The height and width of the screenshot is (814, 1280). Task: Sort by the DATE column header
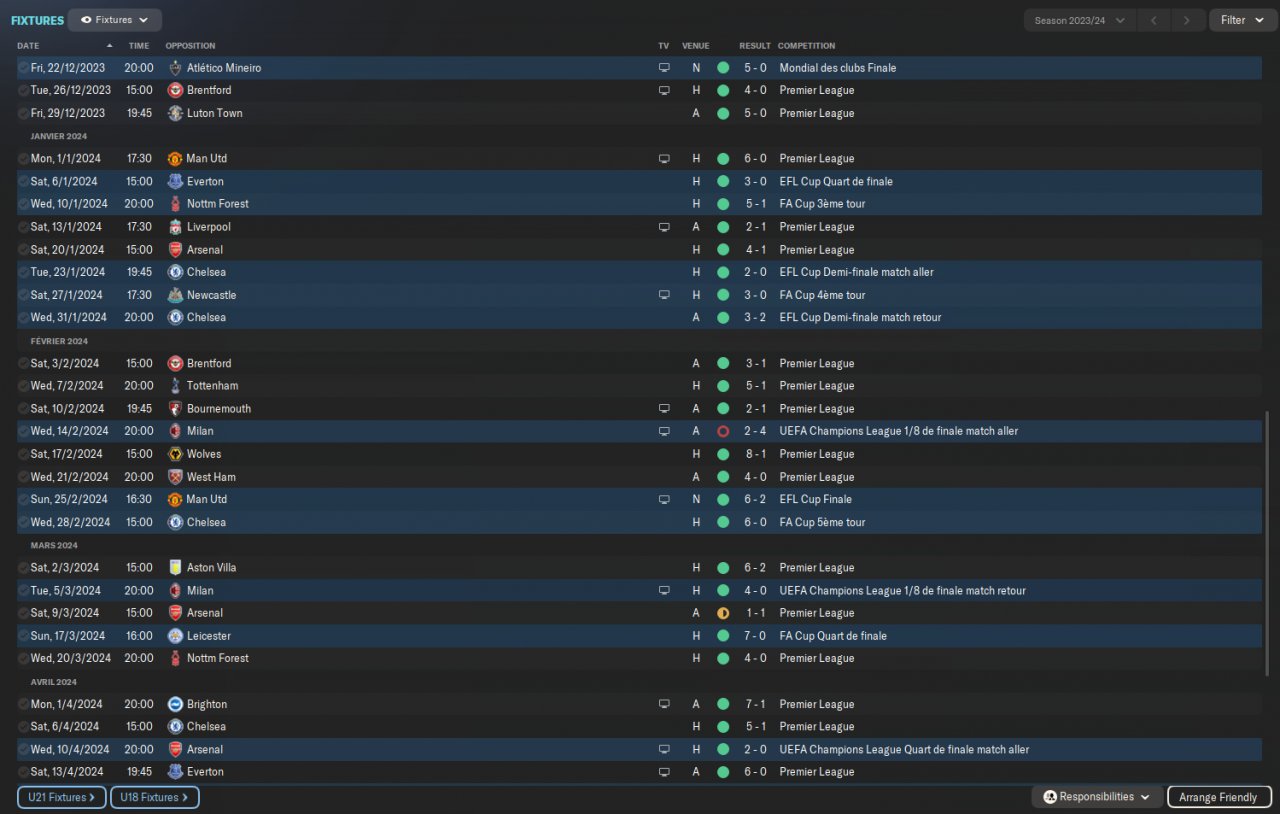point(29,46)
